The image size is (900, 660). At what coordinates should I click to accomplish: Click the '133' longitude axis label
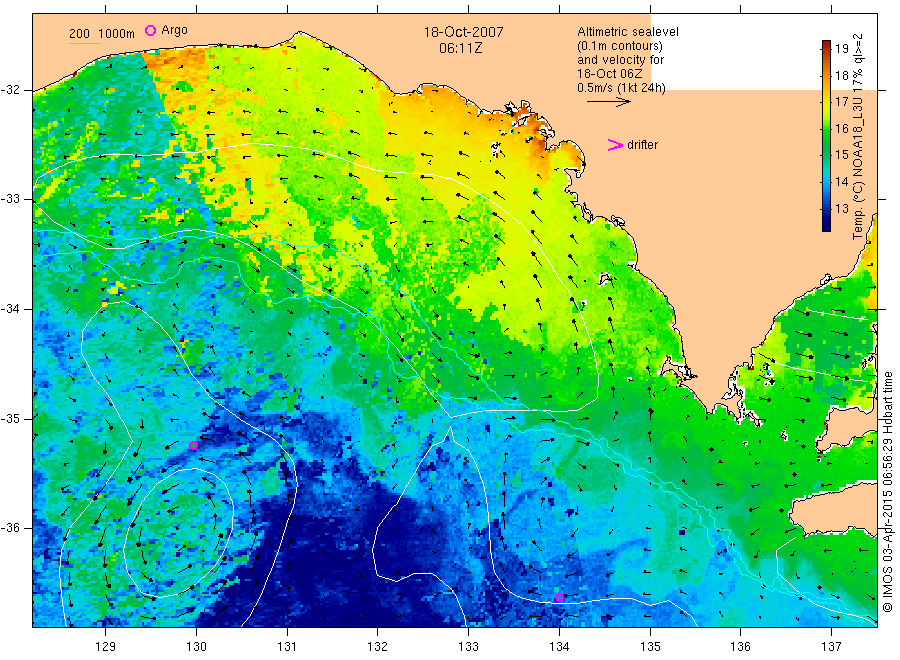[468, 647]
